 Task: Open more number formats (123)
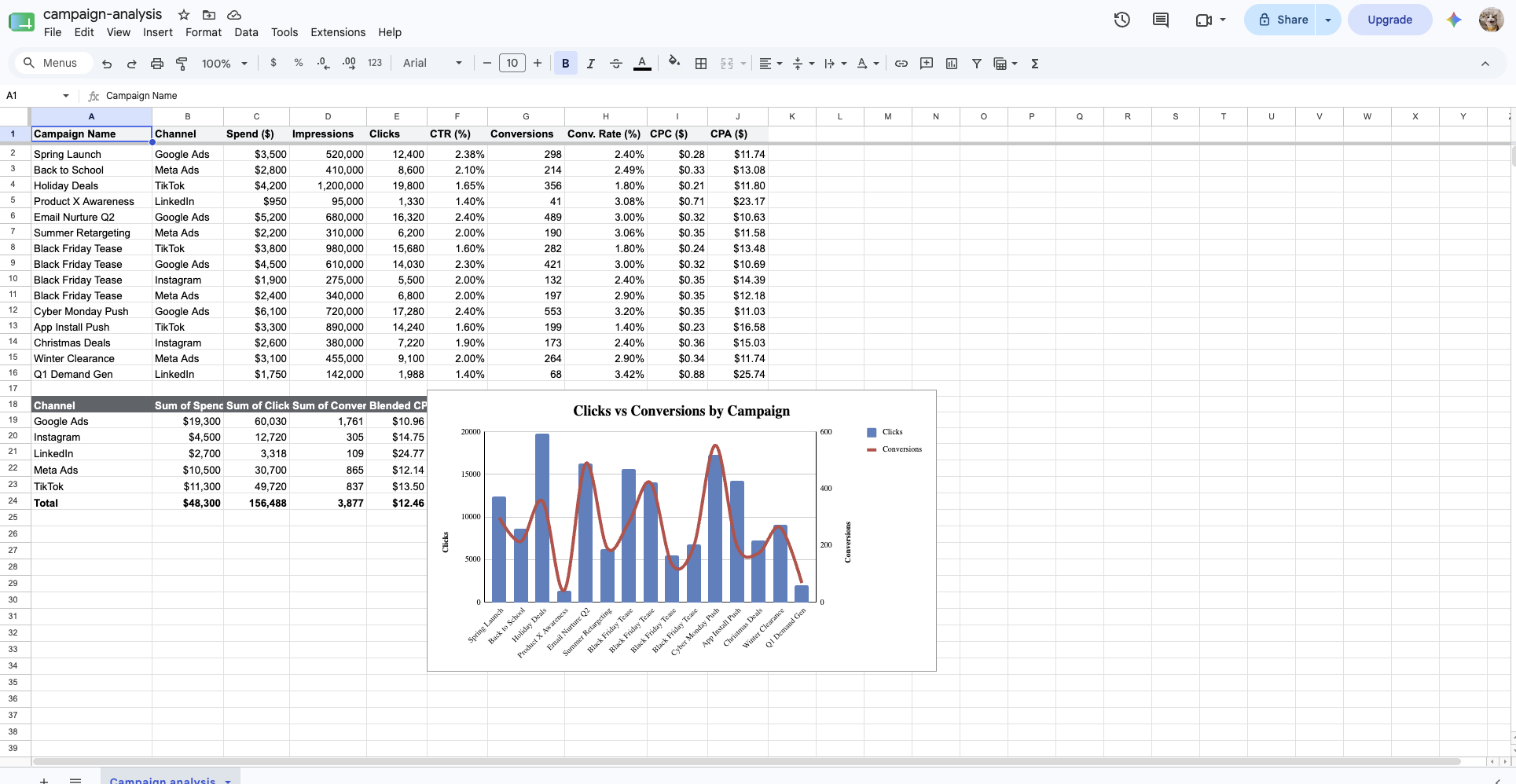coord(375,63)
